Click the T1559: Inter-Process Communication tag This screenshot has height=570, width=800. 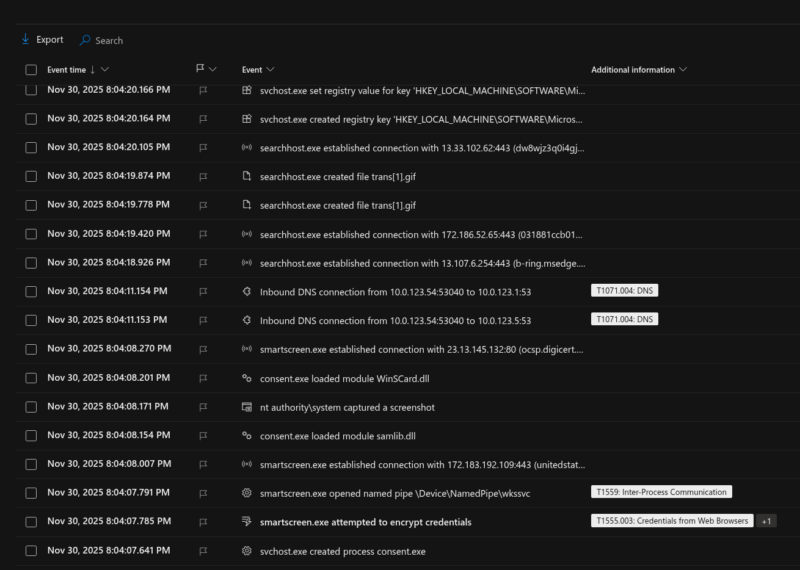coord(660,492)
